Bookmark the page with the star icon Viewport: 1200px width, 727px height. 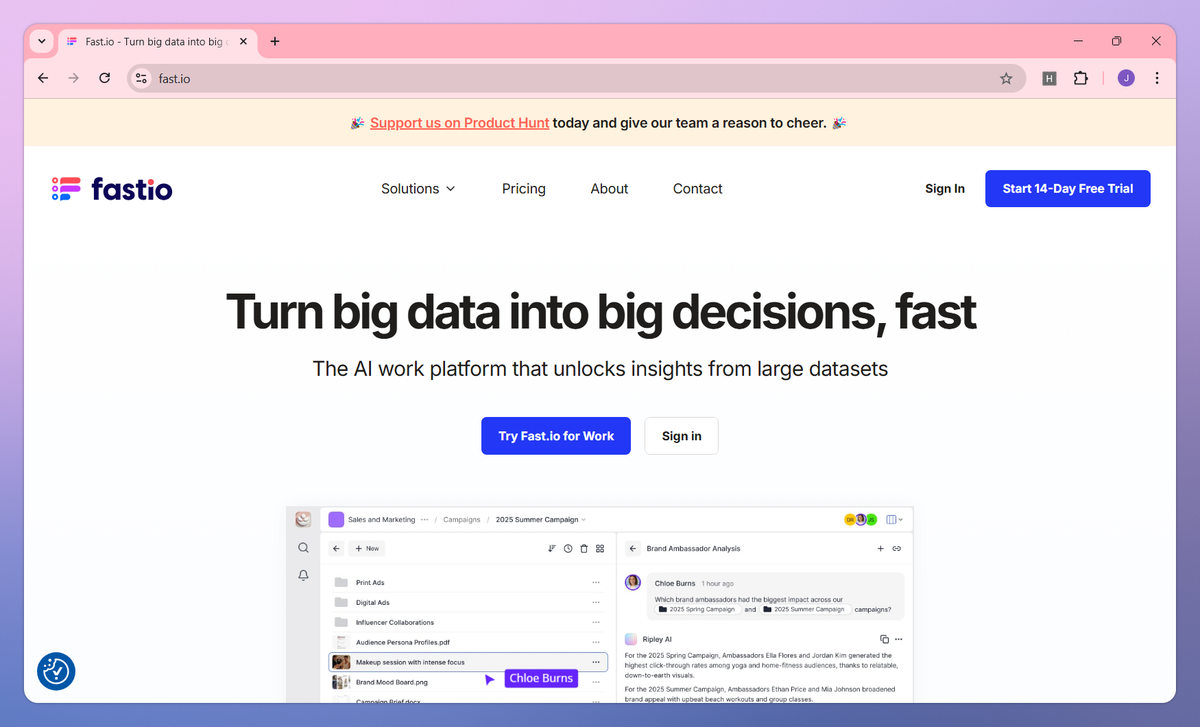[1006, 78]
